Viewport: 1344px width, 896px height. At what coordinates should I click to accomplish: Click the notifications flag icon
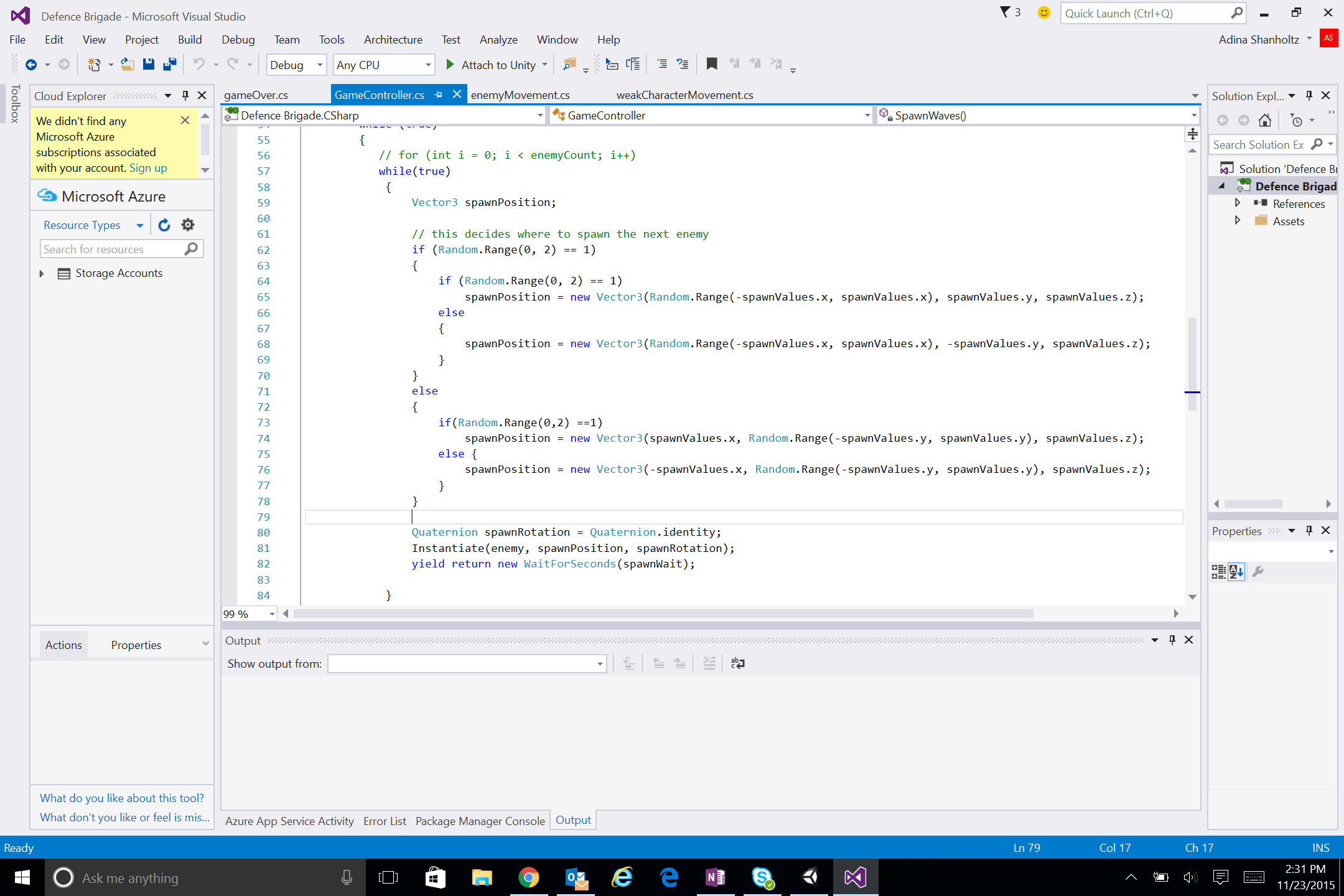(1005, 12)
